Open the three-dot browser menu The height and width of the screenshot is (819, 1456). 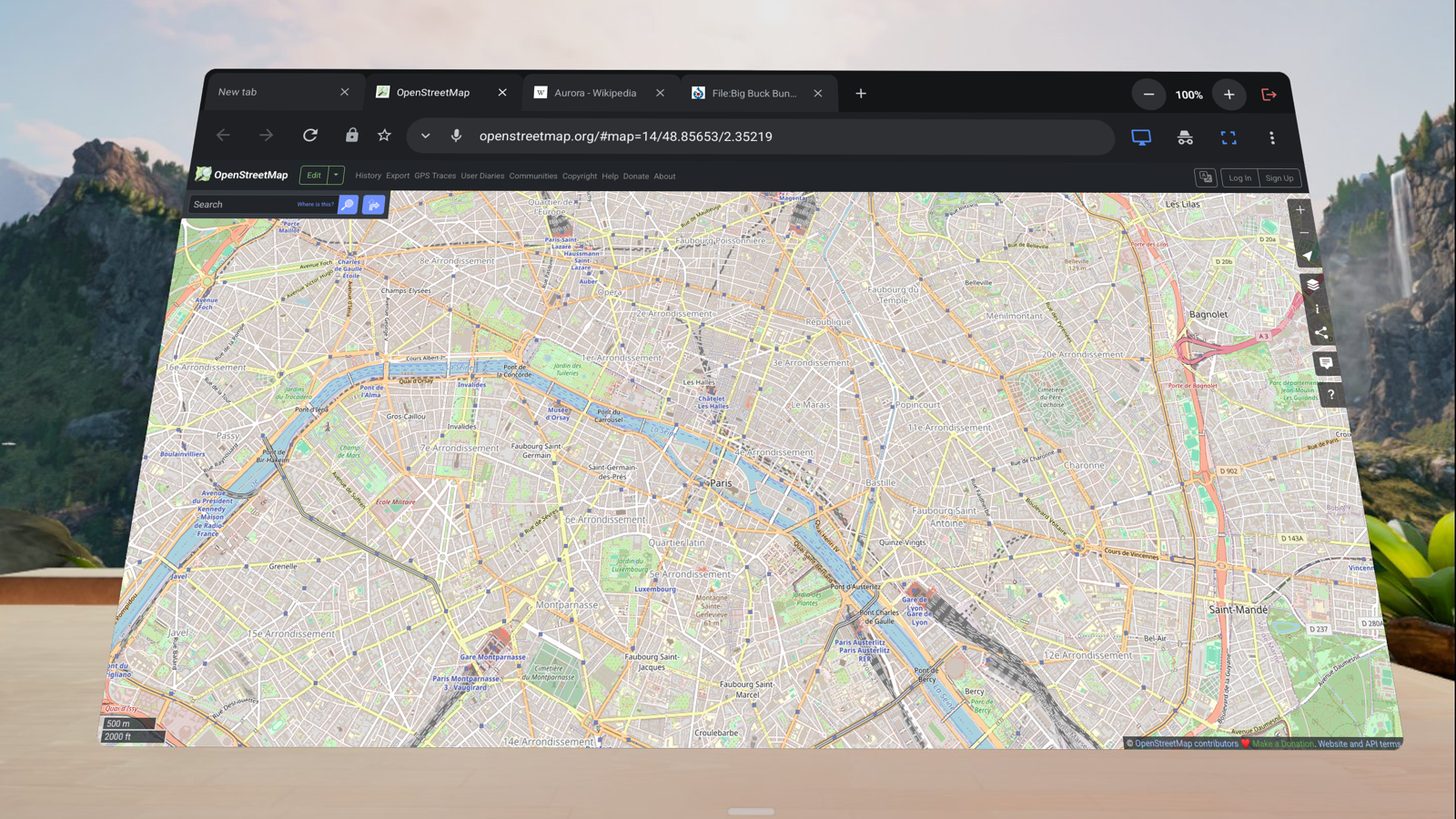click(1272, 138)
